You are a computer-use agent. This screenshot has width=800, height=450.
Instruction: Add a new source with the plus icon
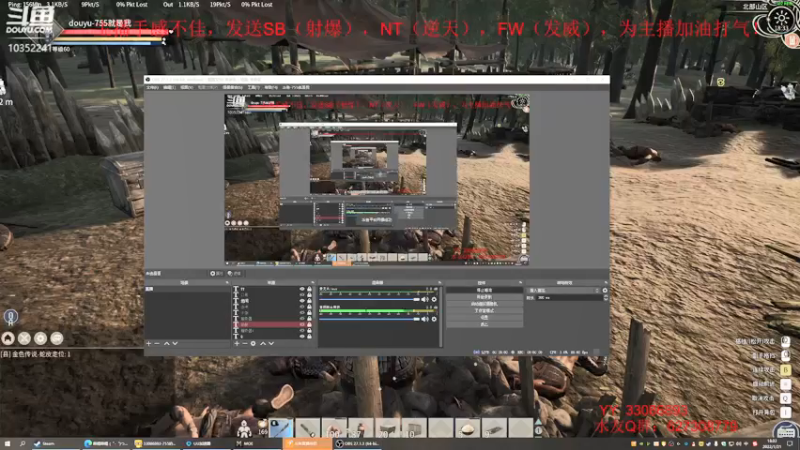tap(237, 343)
